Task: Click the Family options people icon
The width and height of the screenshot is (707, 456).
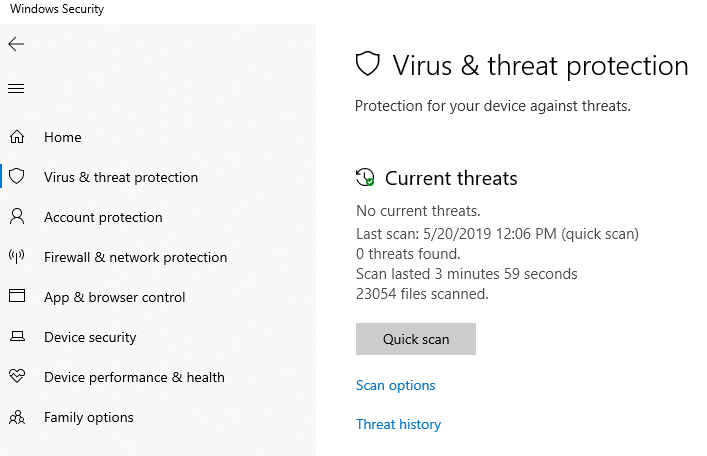Action: tap(16, 417)
